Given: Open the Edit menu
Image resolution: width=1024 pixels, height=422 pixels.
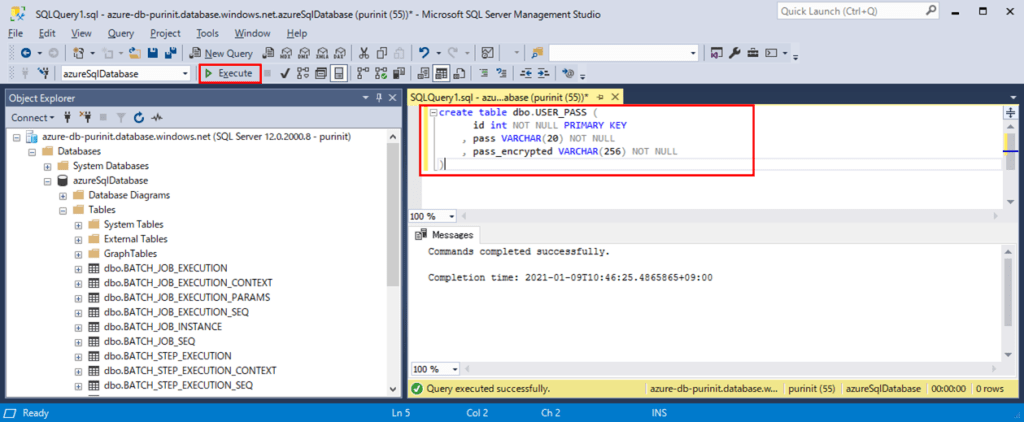Looking at the screenshot, I should coord(47,33).
